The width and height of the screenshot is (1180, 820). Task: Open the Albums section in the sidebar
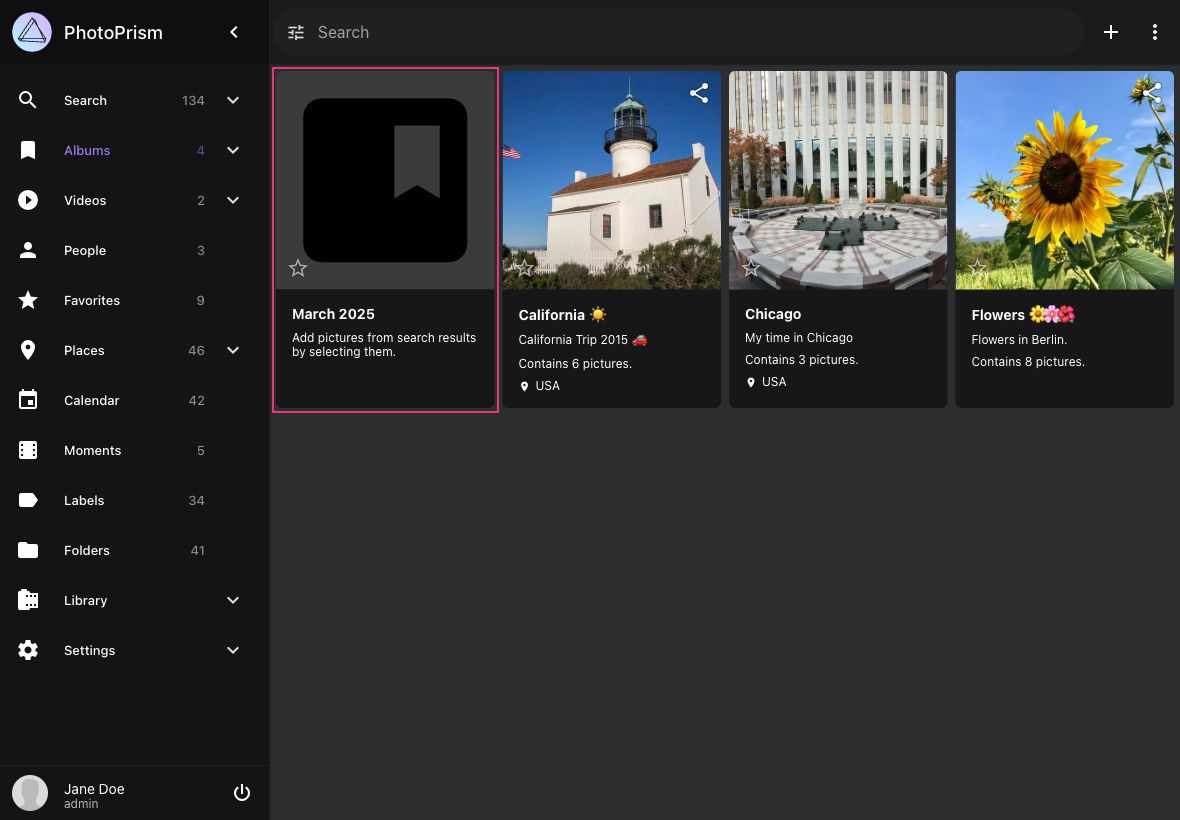(x=87, y=150)
